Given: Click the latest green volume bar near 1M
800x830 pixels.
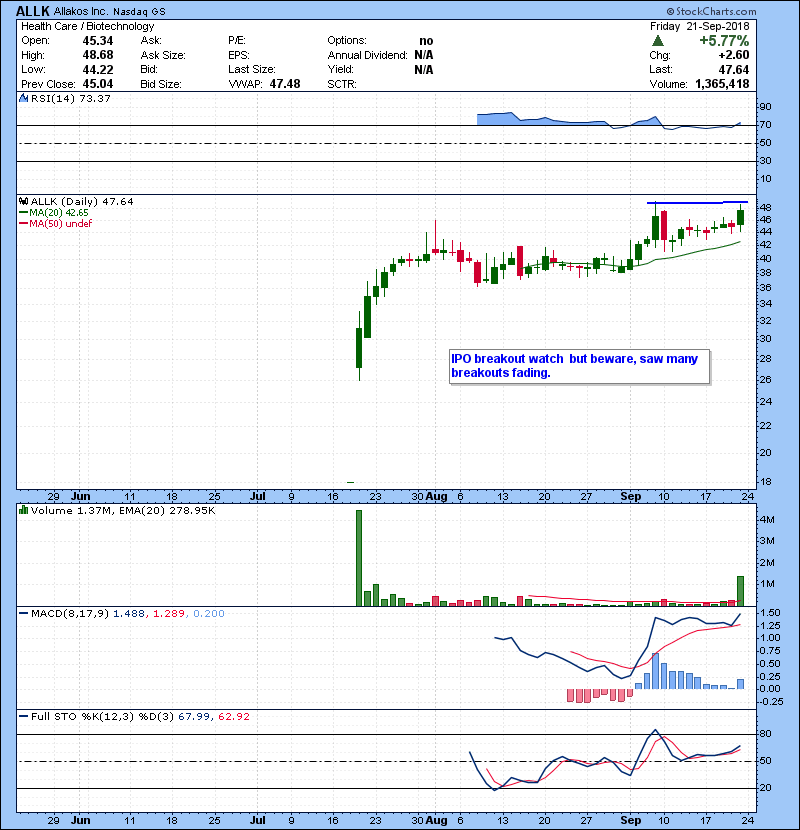Looking at the screenshot, I should 741,591.
